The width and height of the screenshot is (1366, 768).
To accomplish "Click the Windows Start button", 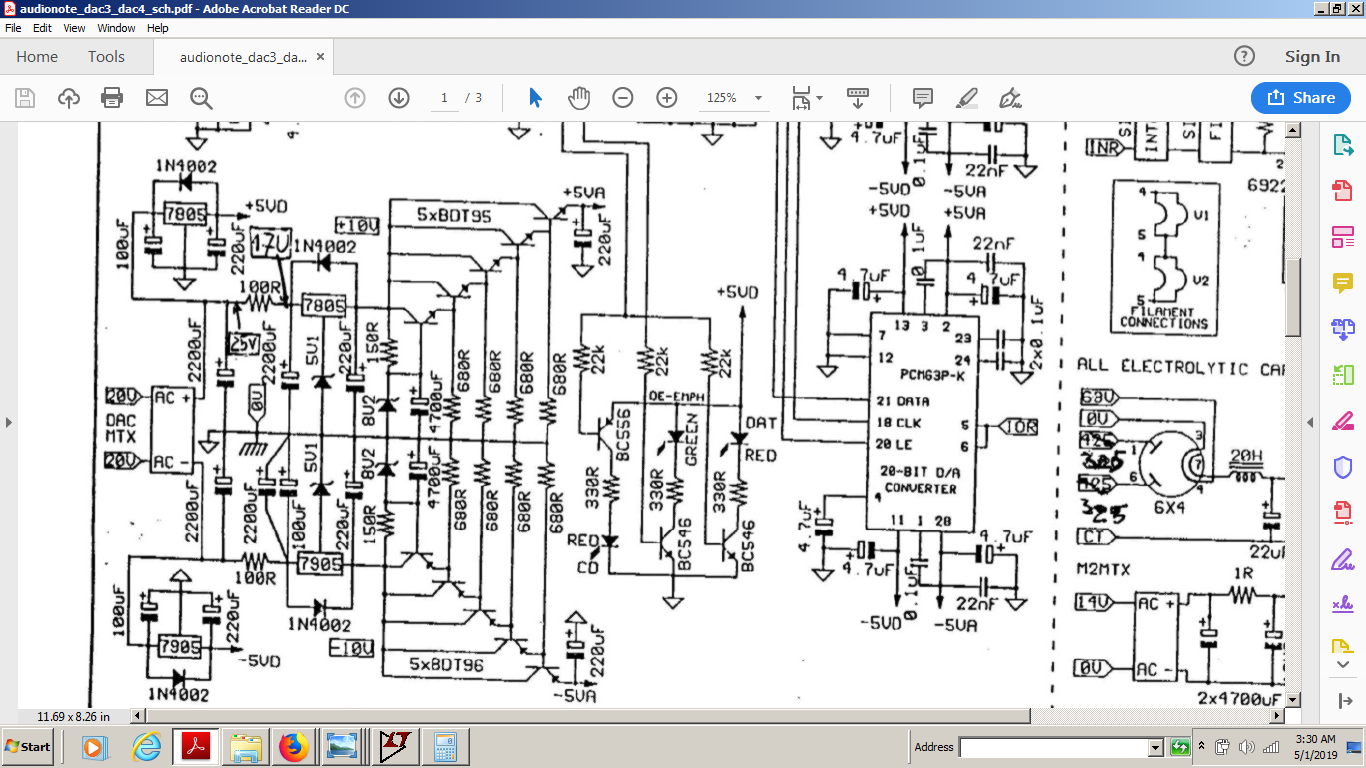I will pyautogui.click(x=28, y=747).
